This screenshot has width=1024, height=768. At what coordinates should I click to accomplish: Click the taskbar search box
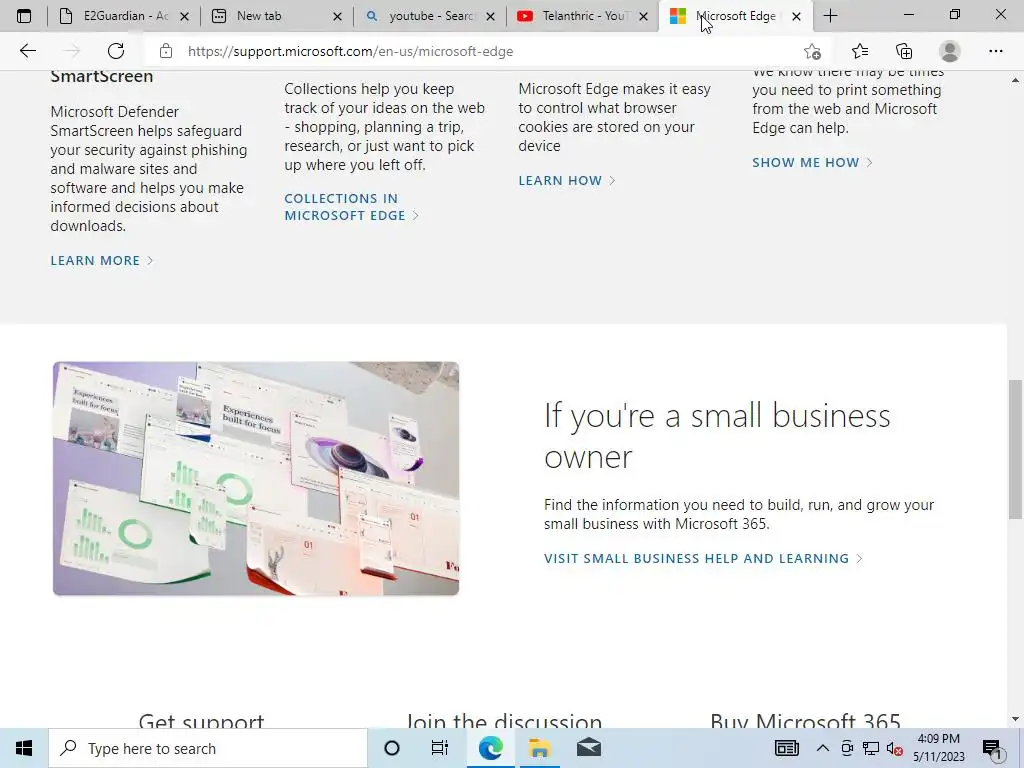point(208,748)
